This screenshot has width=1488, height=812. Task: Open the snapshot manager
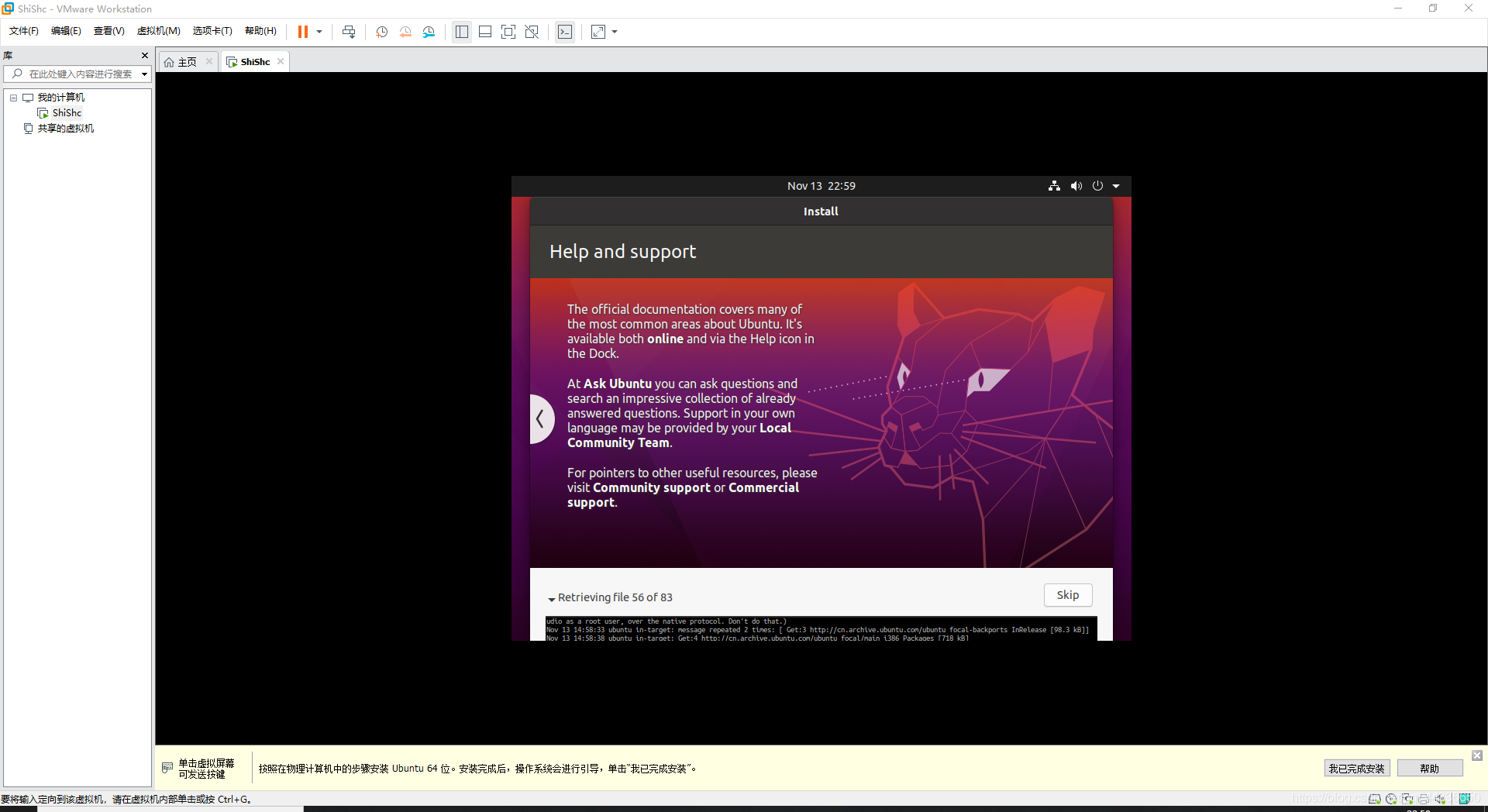click(x=429, y=32)
